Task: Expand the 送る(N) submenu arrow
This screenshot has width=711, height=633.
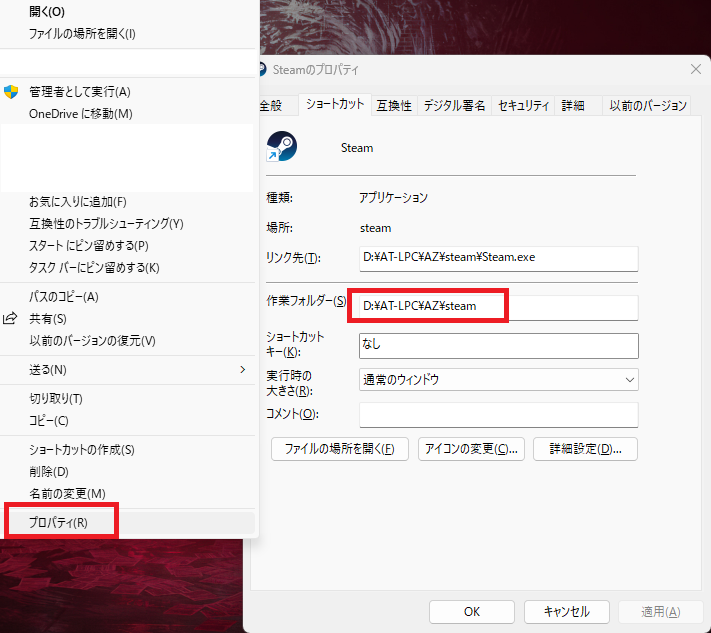Action: tap(242, 370)
